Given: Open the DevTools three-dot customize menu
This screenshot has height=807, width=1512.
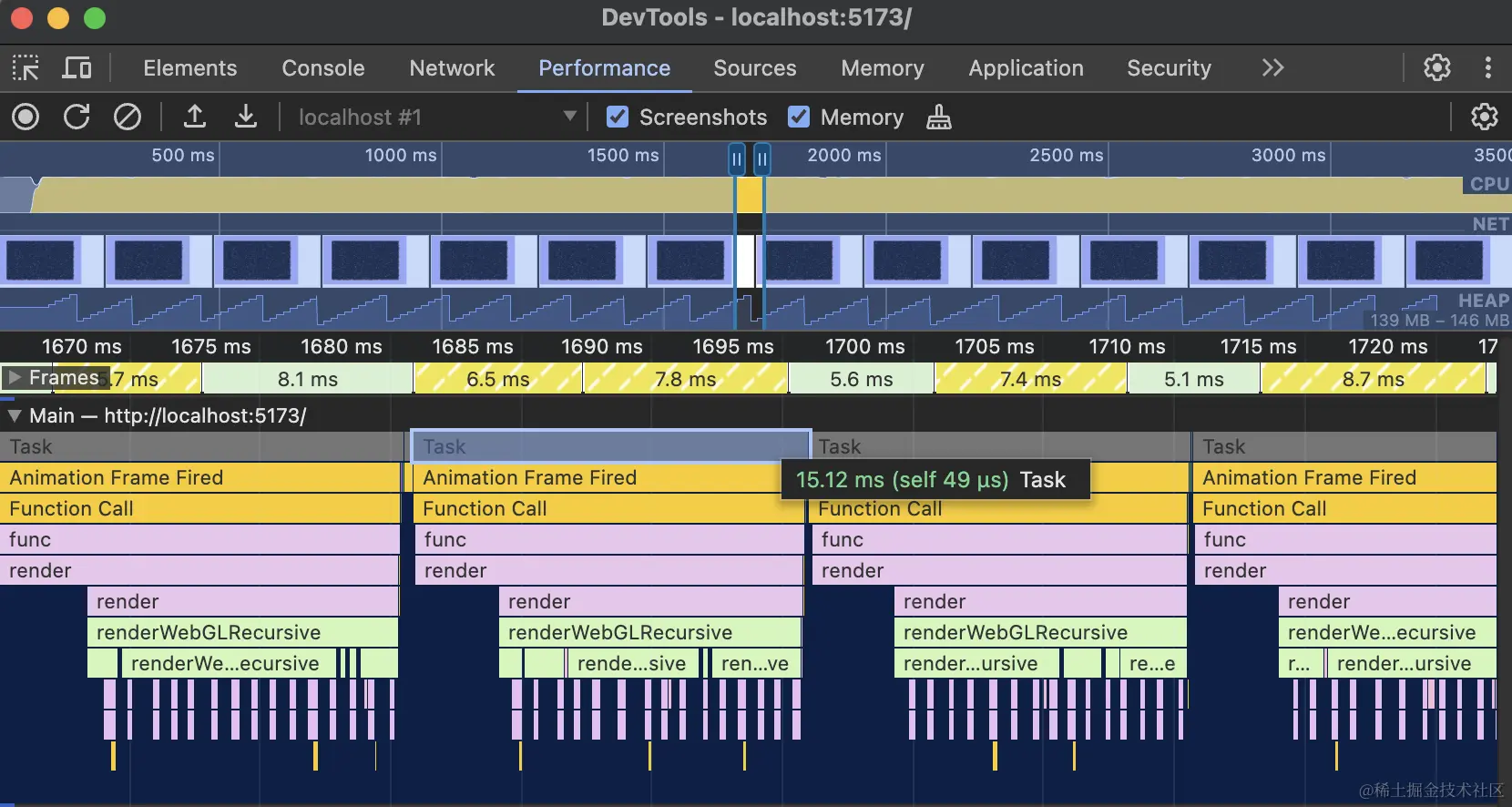Looking at the screenshot, I should point(1488,67).
